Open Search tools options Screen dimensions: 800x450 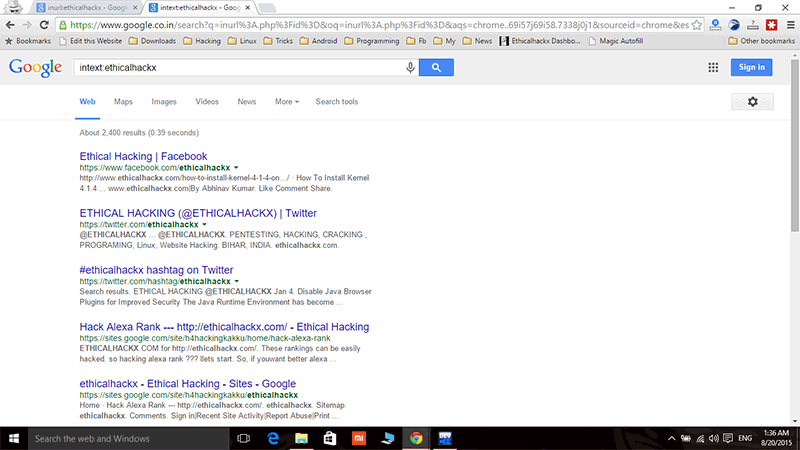pyautogui.click(x=337, y=102)
